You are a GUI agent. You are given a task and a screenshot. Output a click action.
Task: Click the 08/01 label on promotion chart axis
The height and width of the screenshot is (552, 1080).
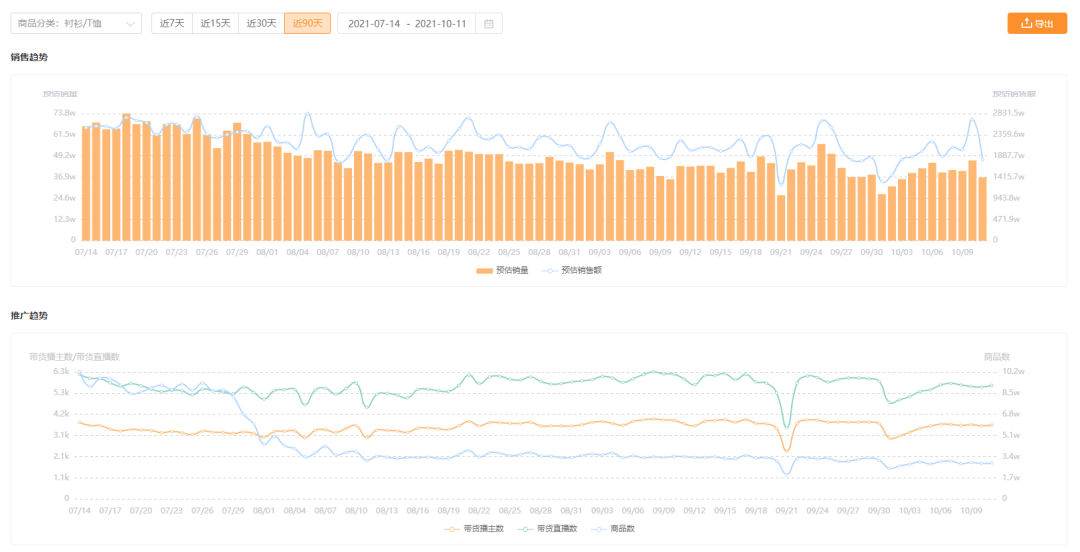click(264, 511)
